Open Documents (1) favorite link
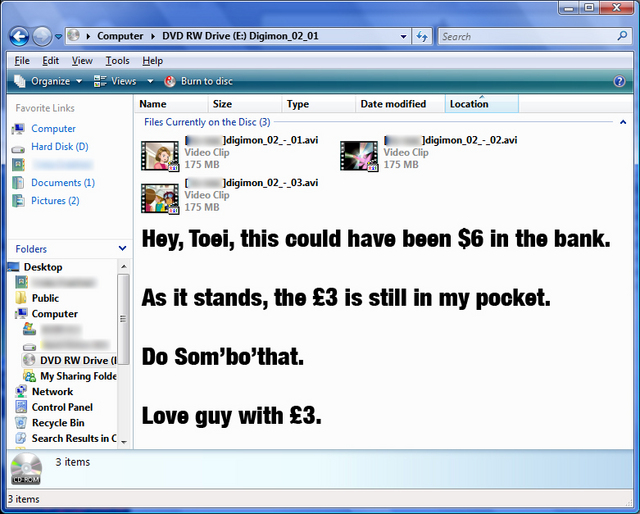The image size is (640, 514). (63, 182)
